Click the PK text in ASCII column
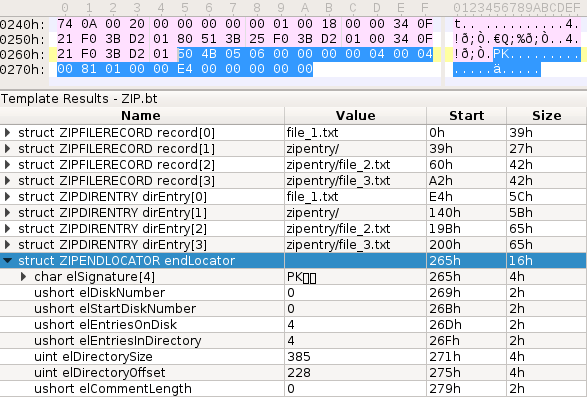The image size is (587, 397). pyautogui.click(x=501, y=54)
